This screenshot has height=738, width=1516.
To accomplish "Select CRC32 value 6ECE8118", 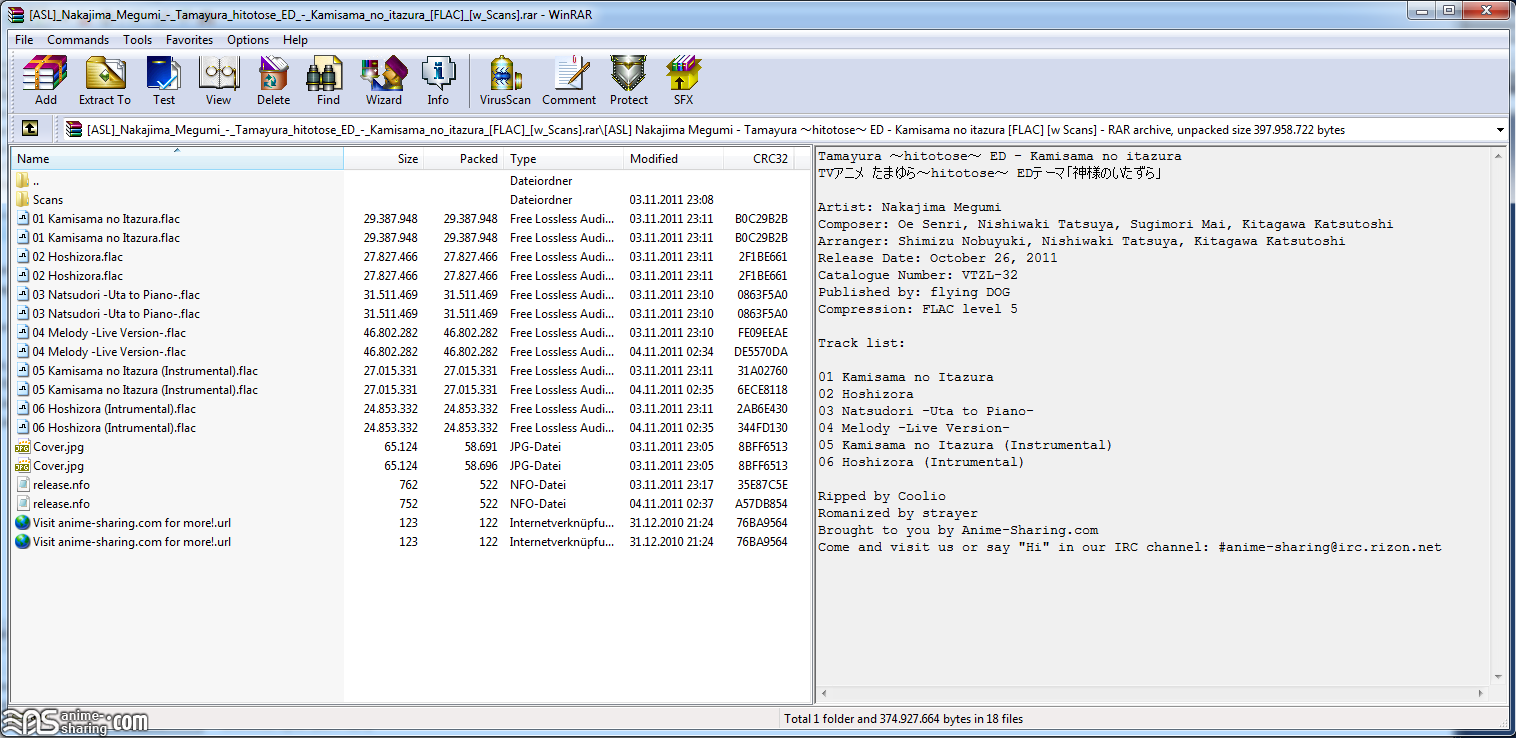I will (762, 390).
